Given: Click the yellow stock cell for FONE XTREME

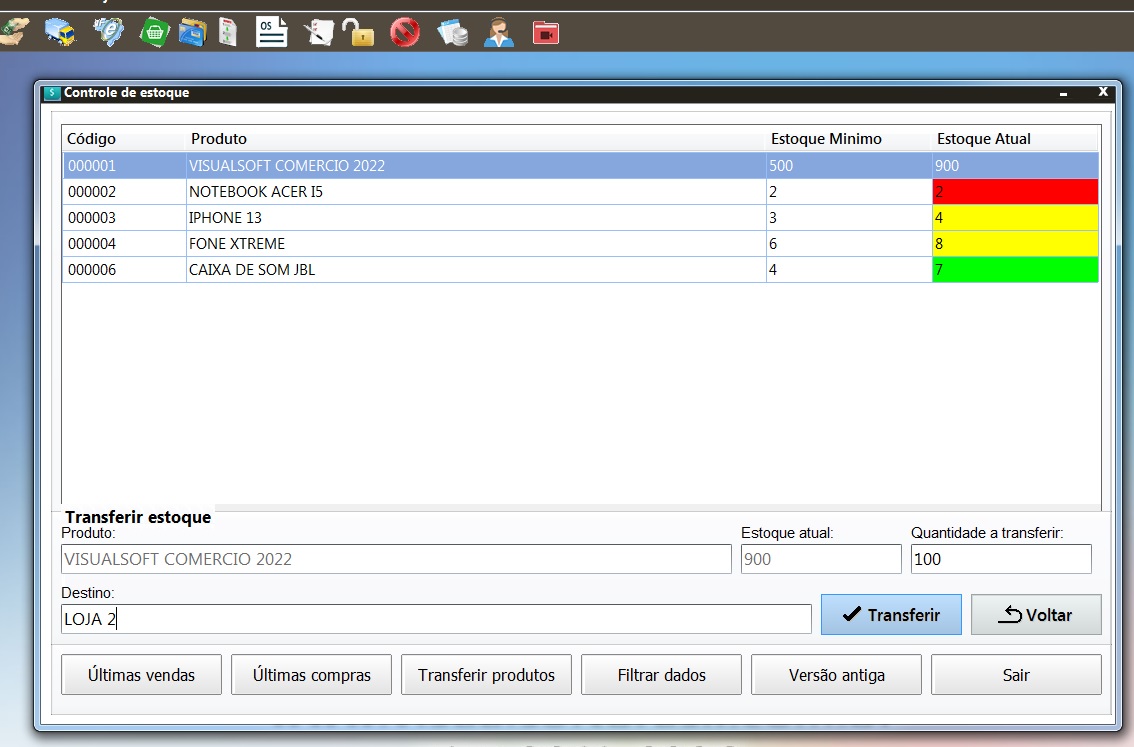Looking at the screenshot, I should coord(1015,244).
